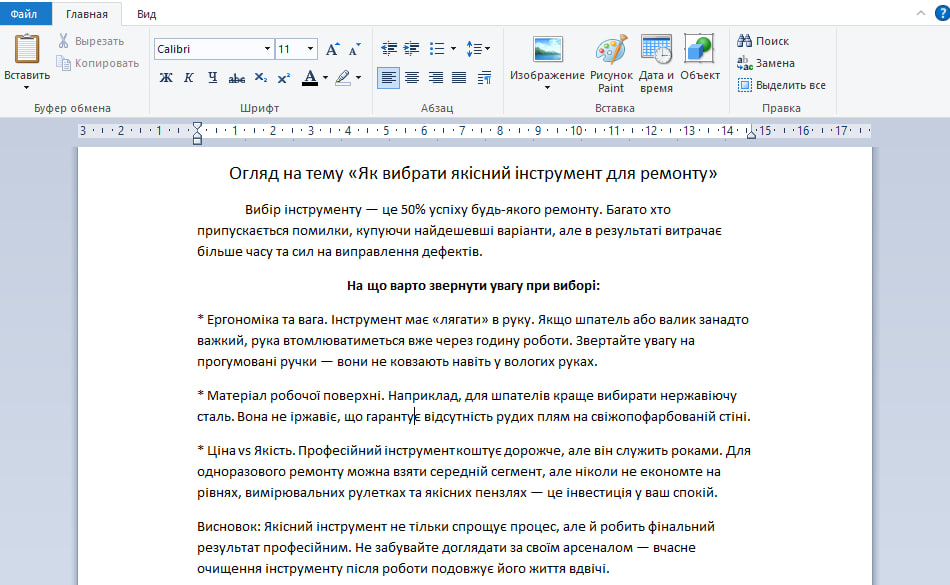Open the highlight color dropdown arrow

tap(359, 78)
